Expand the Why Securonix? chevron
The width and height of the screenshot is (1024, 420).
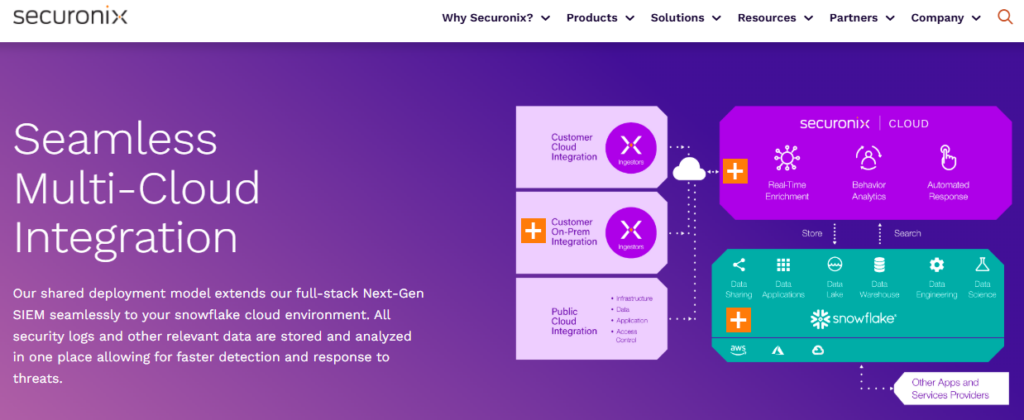pos(545,18)
